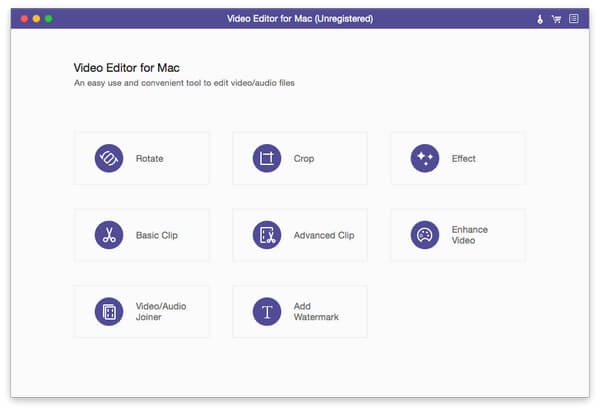
Task: Open the Effect sparkle icon
Action: (x=425, y=158)
